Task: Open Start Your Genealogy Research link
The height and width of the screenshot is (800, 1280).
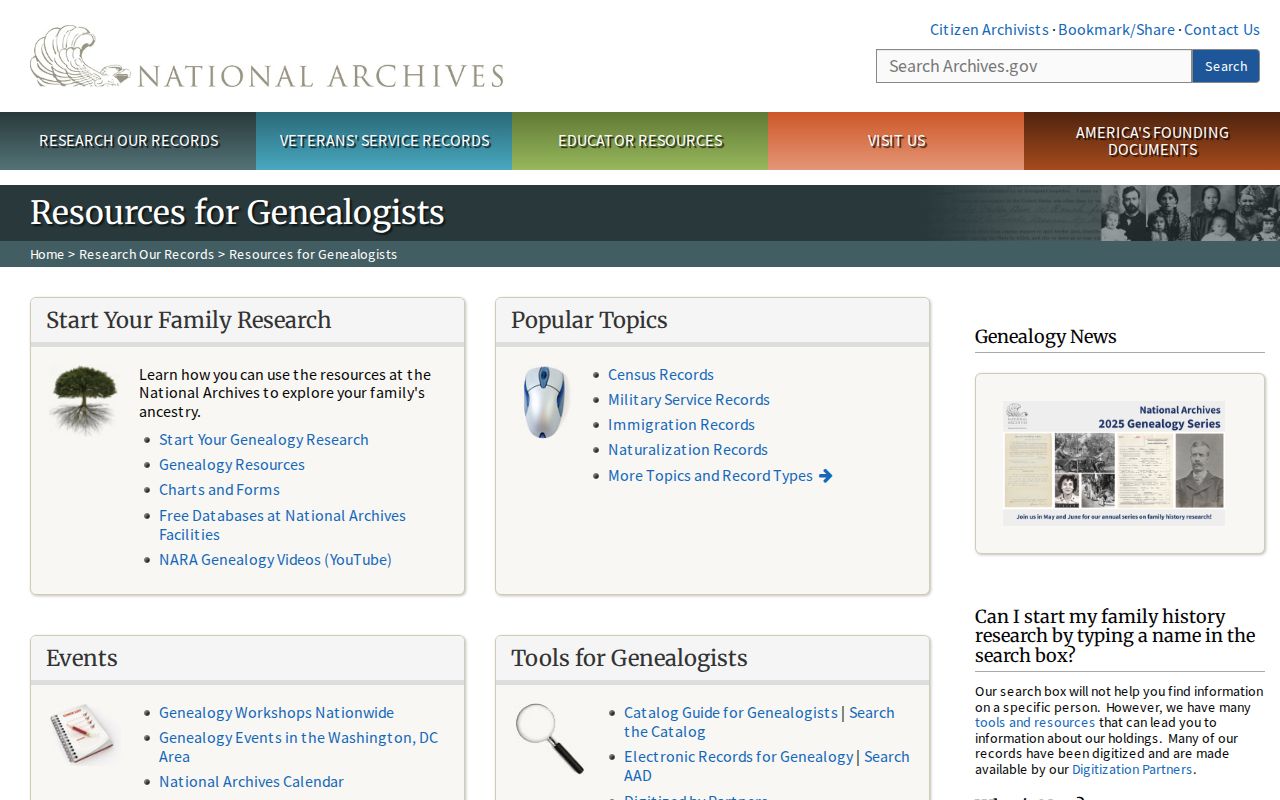Action: [264, 439]
